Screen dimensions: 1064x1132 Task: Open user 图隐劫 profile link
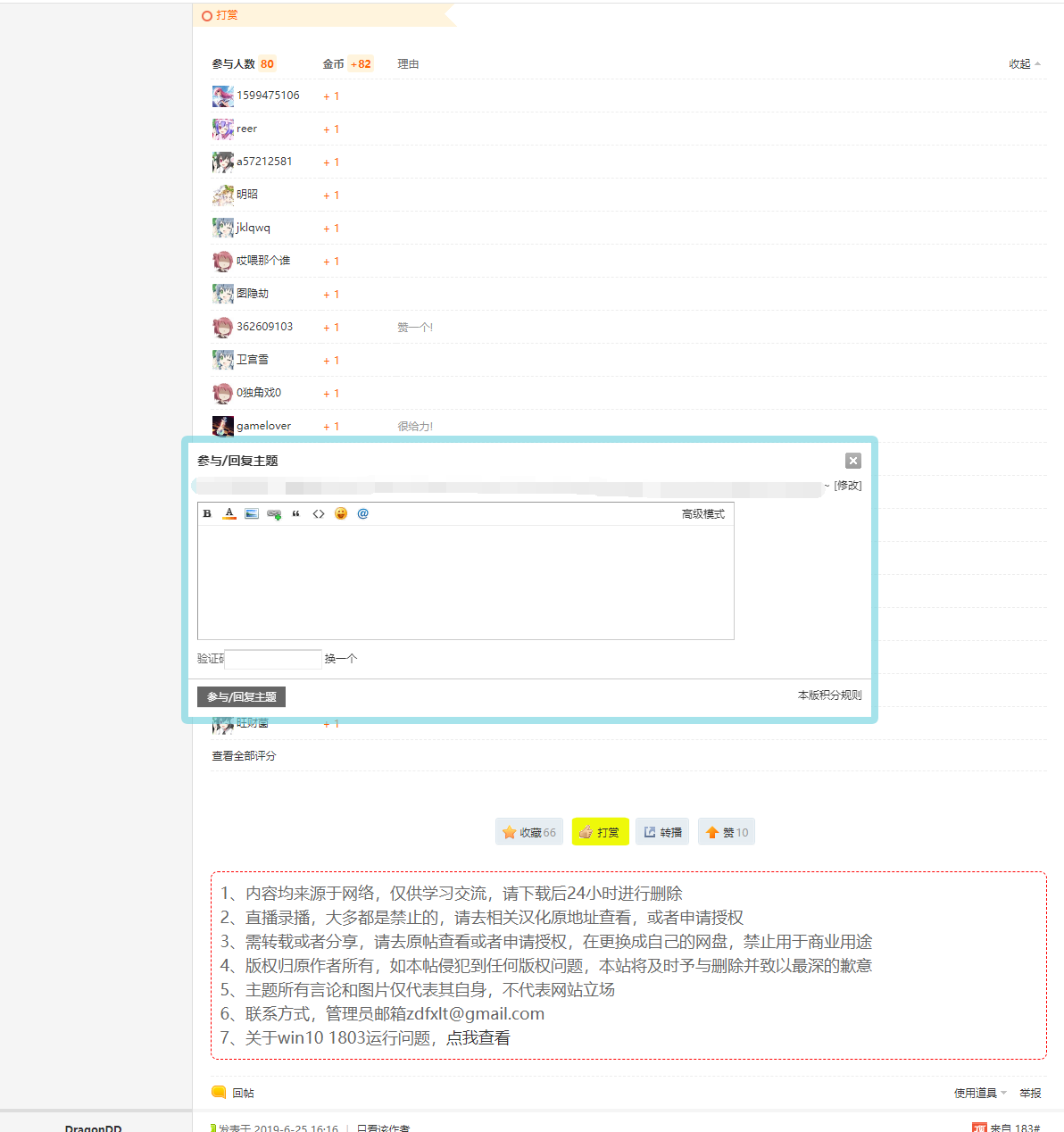[253, 294]
